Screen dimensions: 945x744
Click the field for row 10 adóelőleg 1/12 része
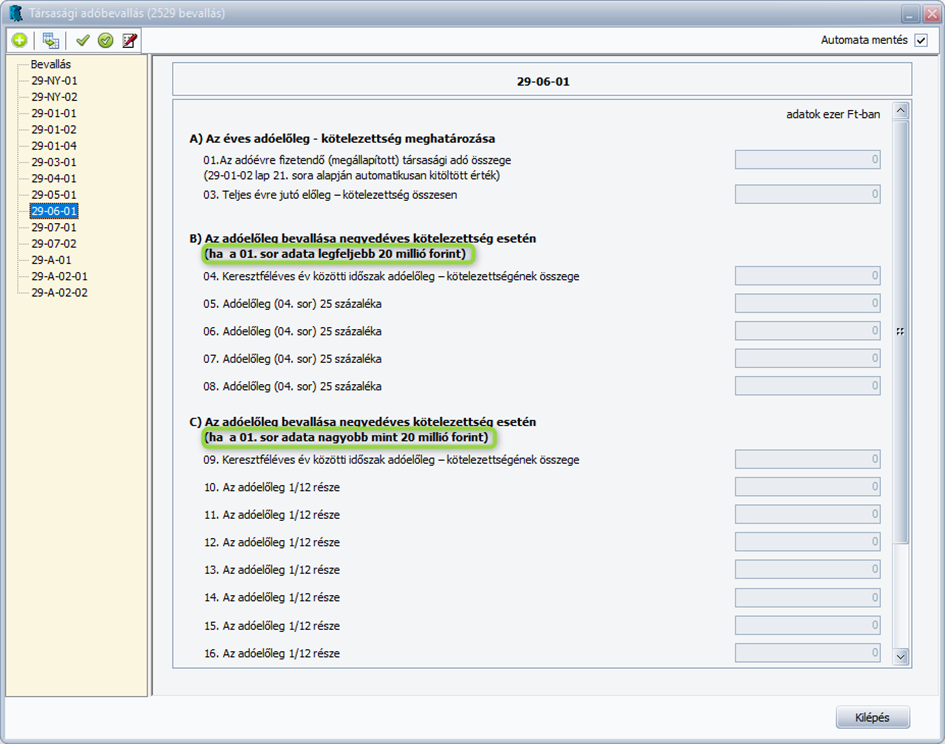(x=808, y=487)
